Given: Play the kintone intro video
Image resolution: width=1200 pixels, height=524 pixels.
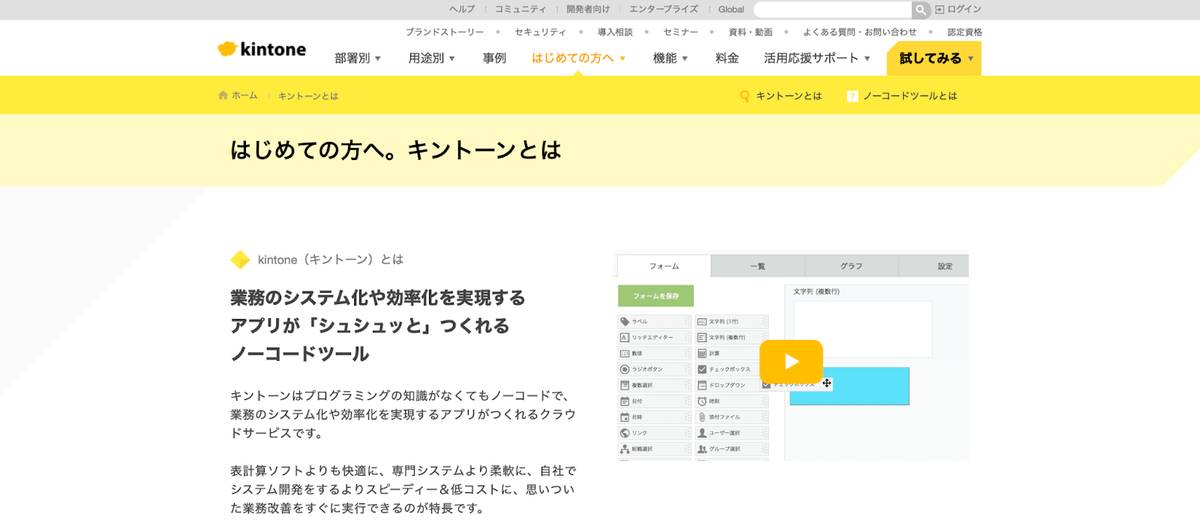Looking at the screenshot, I should (x=791, y=361).
